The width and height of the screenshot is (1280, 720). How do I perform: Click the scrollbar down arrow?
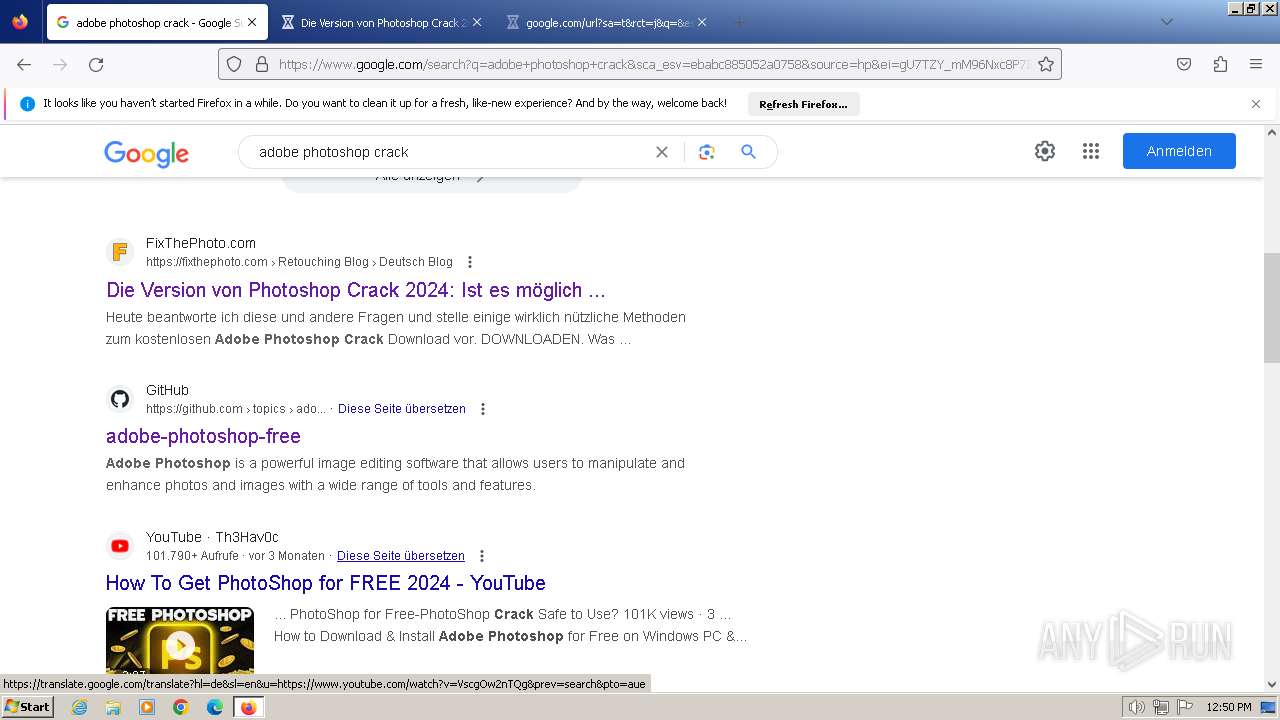[x=1271, y=685]
